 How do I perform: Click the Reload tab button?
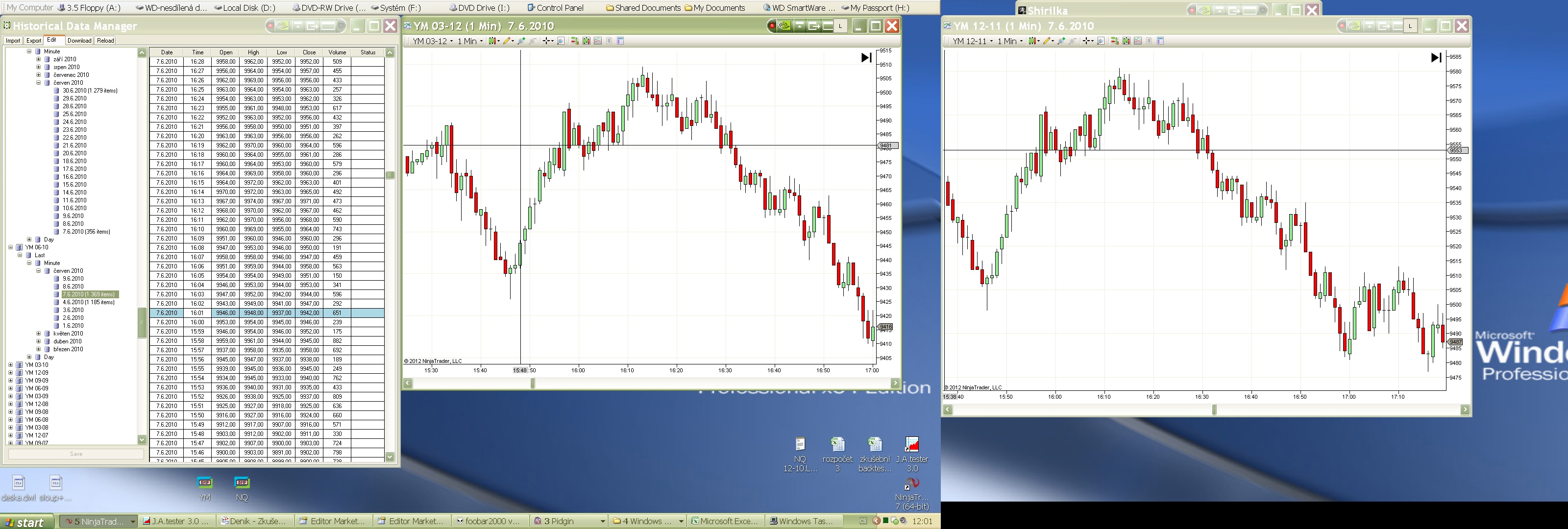105,41
